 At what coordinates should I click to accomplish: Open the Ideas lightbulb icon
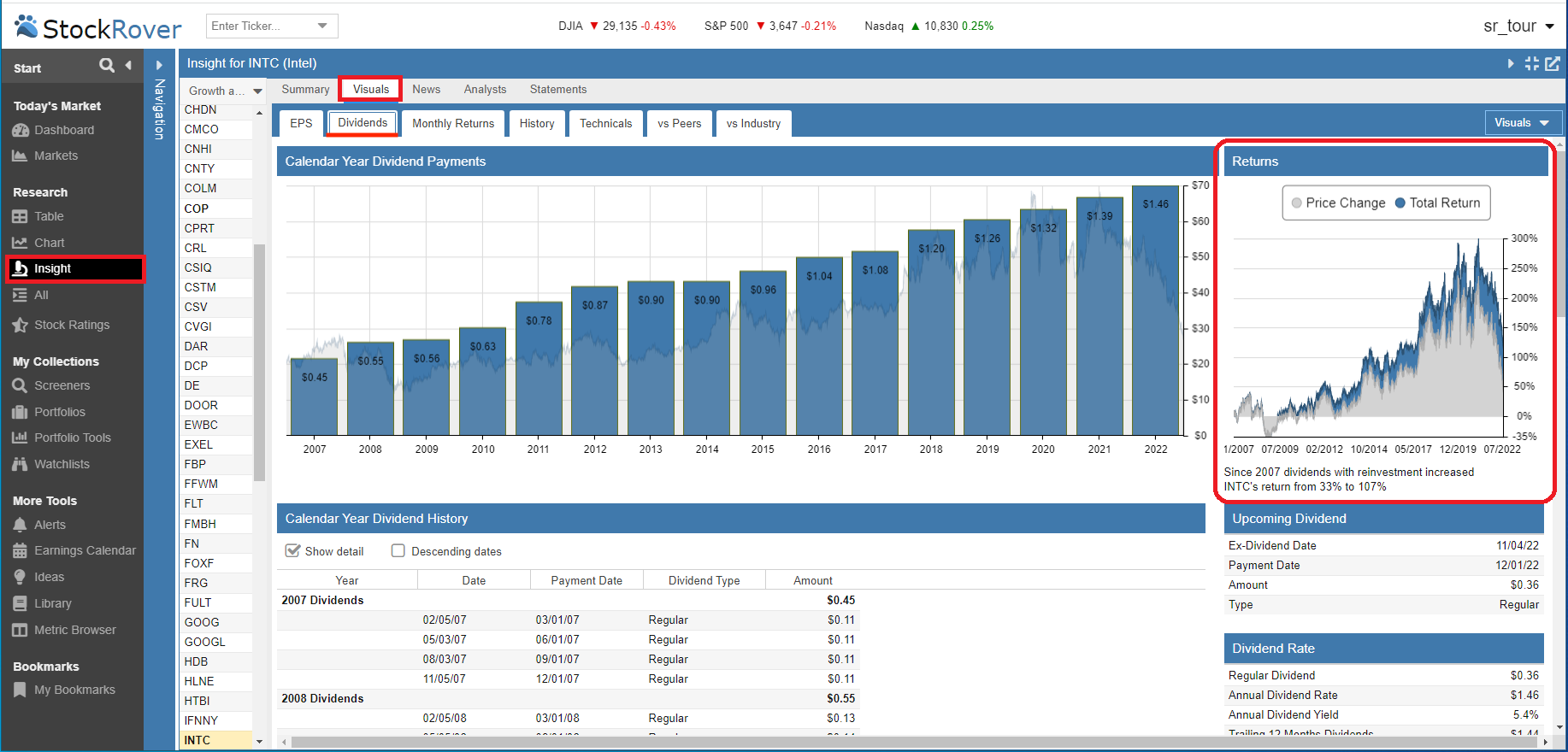click(21, 577)
